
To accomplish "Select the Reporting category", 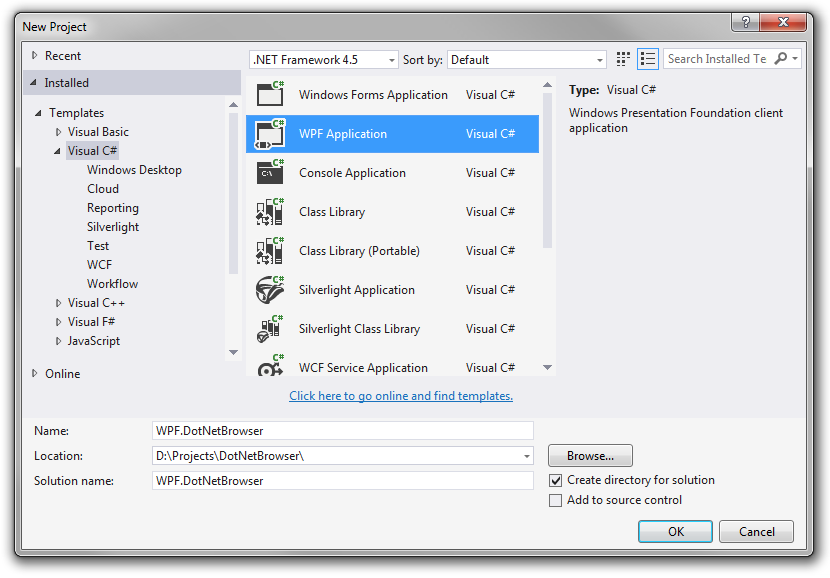I will click(113, 208).
